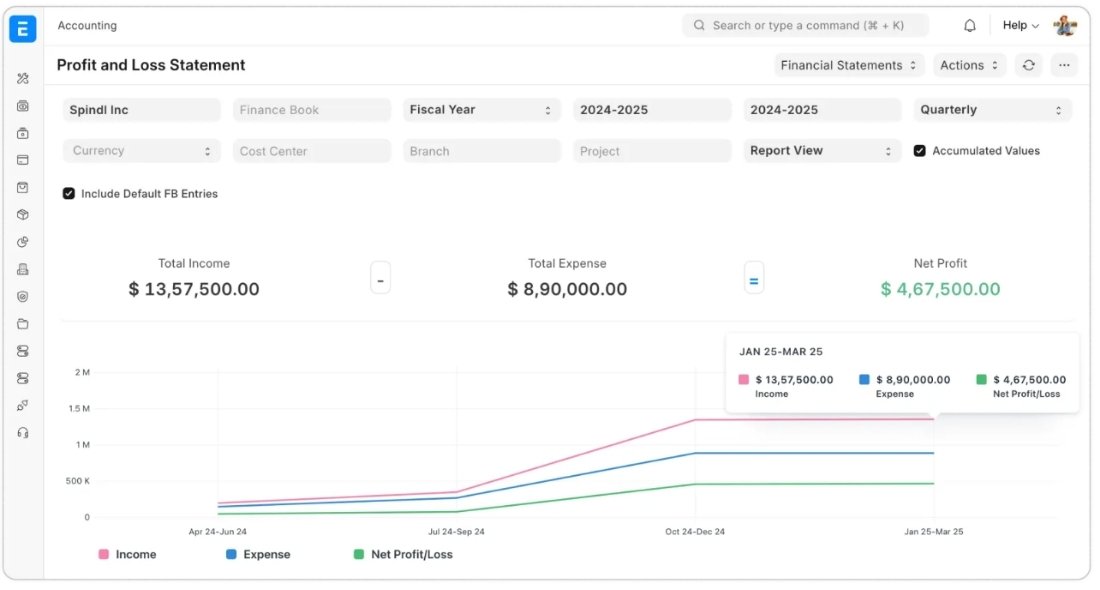Open the box package sidebar icon
The width and height of the screenshot is (1100, 590).
(x=23, y=215)
